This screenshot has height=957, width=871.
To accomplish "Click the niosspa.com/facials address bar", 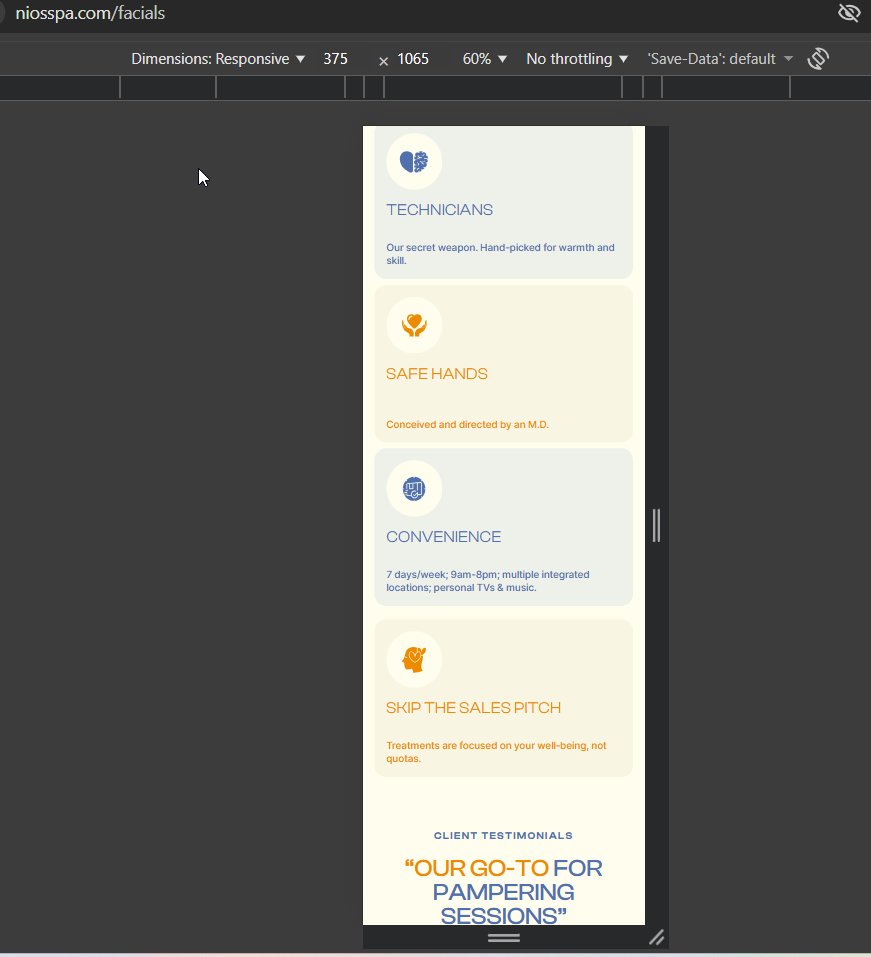I will [x=90, y=13].
